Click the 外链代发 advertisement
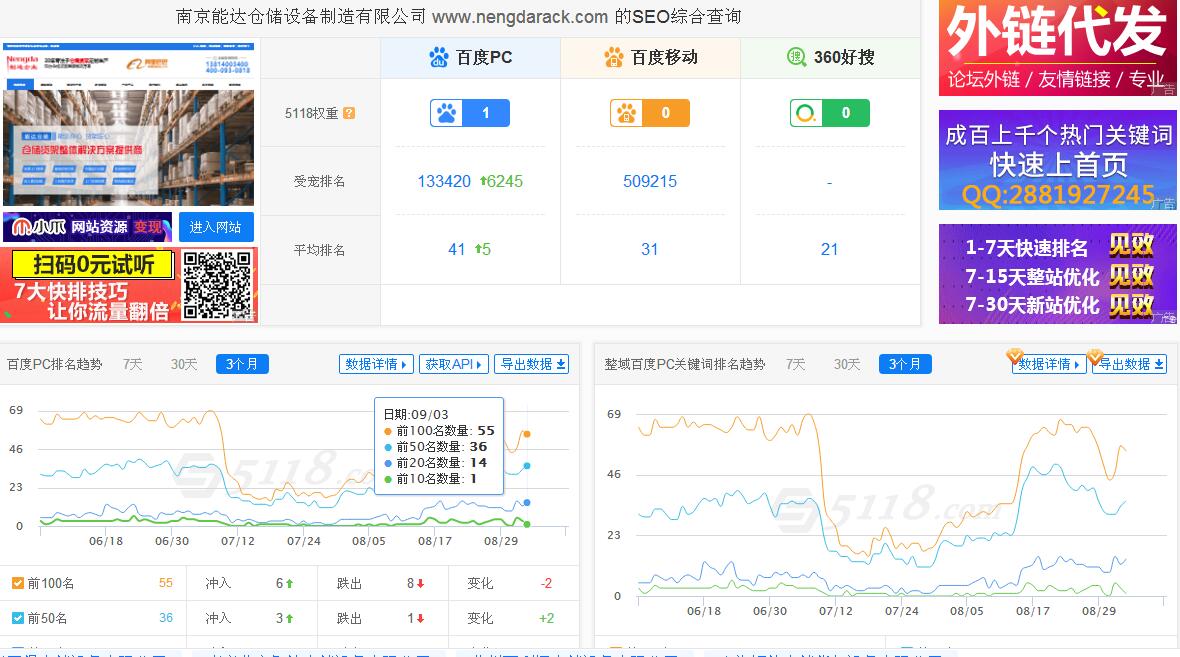Image resolution: width=1180 pixels, height=657 pixels. (1057, 48)
